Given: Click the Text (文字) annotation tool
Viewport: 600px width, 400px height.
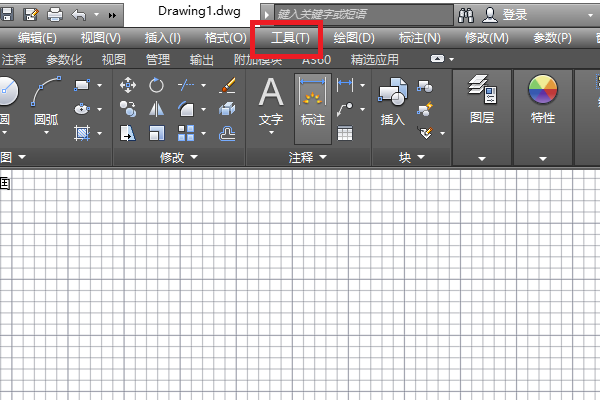Looking at the screenshot, I should point(271,102).
